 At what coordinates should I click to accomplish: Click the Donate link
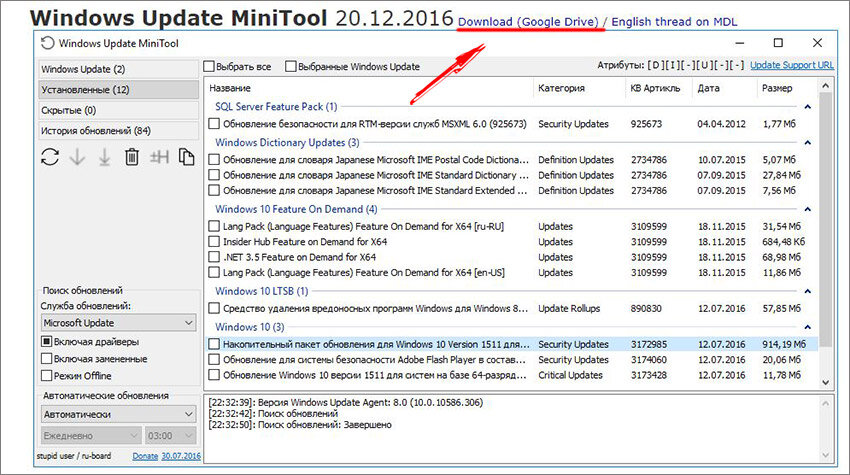click(x=145, y=456)
